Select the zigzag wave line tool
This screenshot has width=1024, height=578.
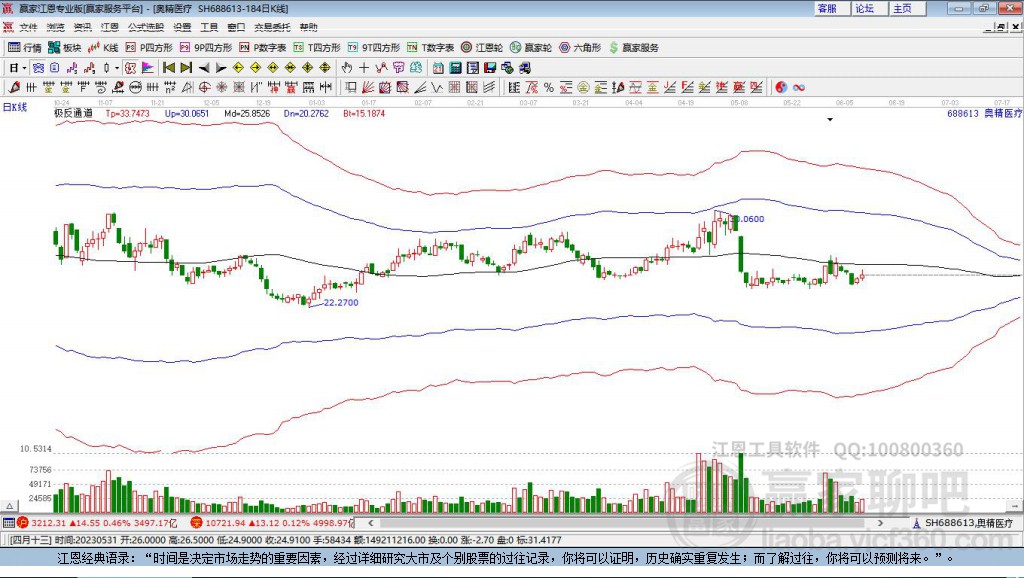pyautogui.click(x=436, y=88)
